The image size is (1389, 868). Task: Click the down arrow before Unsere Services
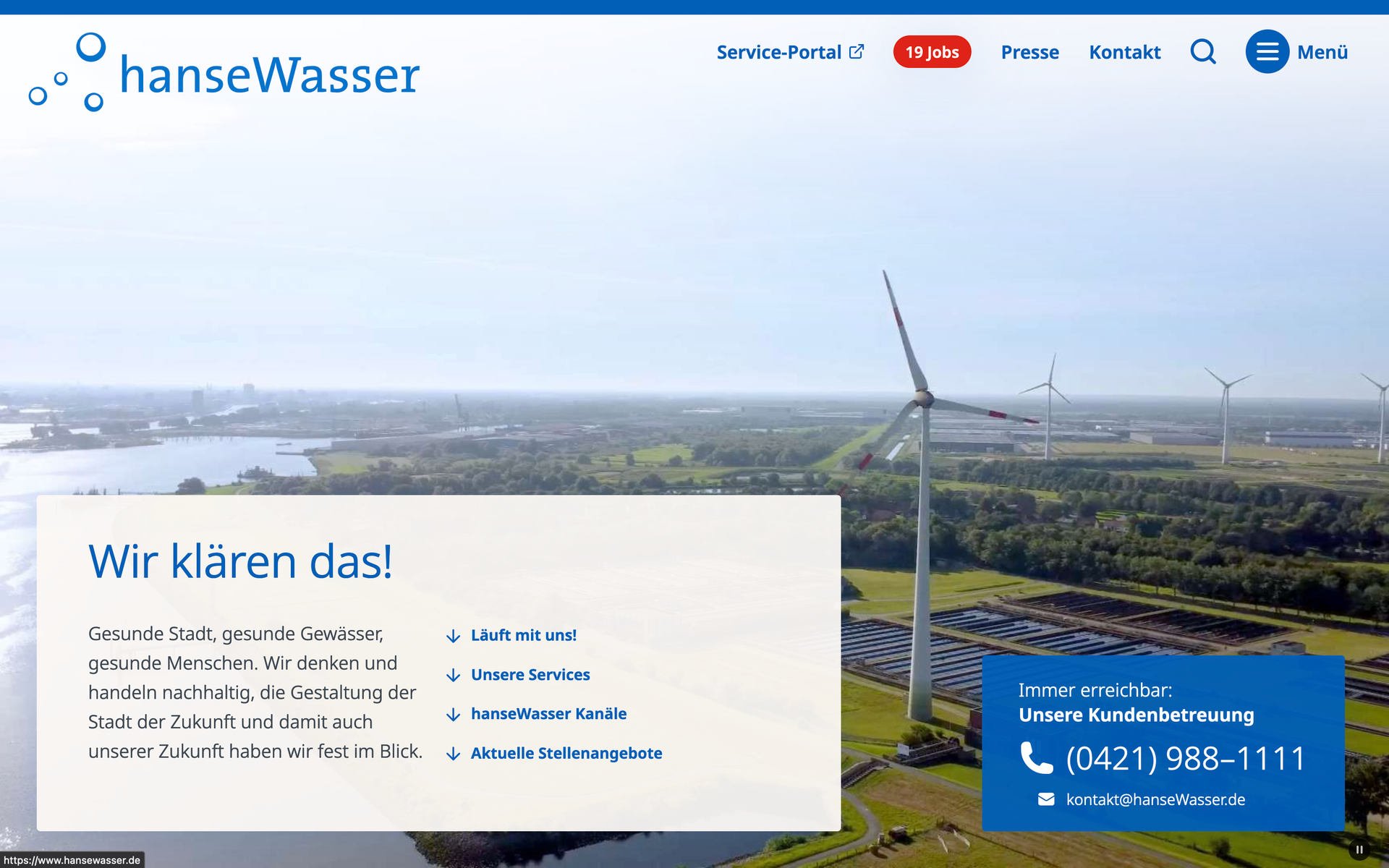[x=454, y=675]
